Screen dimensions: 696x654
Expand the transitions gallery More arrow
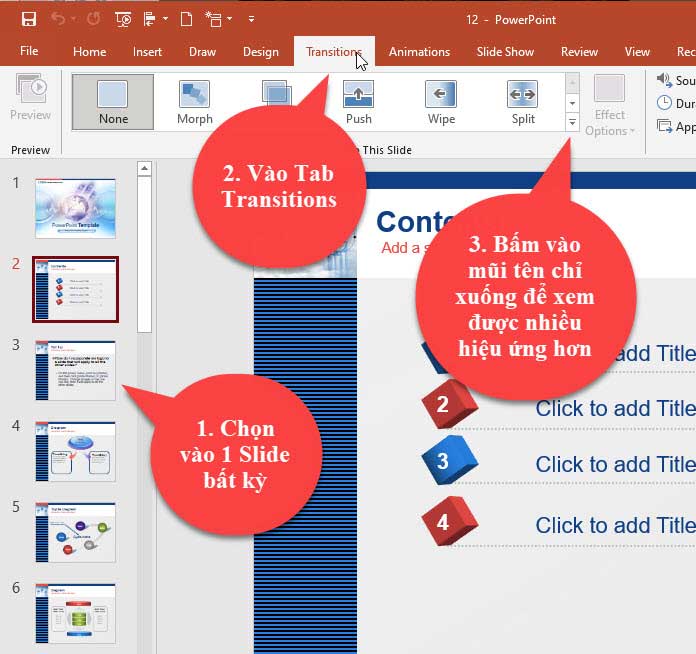point(572,122)
